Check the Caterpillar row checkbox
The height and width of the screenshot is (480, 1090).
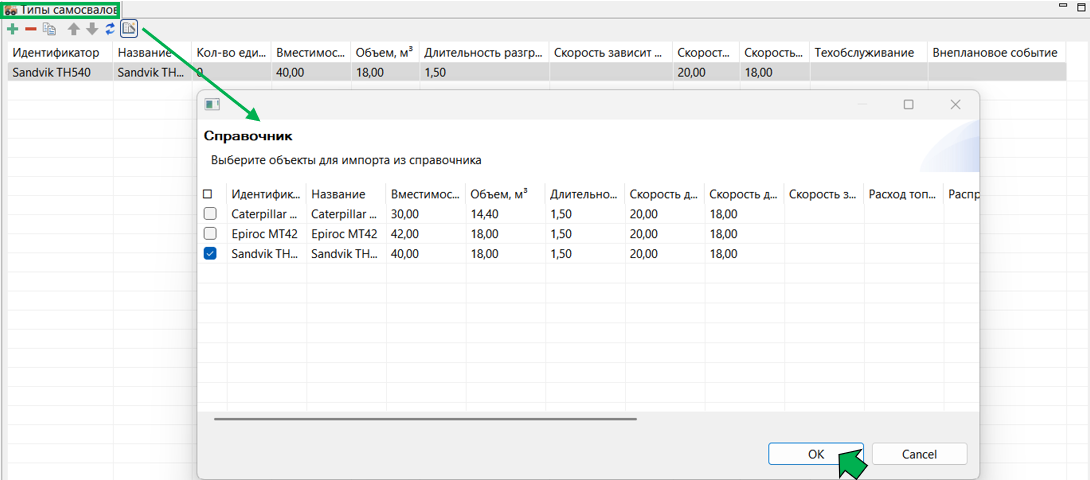pyautogui.click(x=210, y=214)
